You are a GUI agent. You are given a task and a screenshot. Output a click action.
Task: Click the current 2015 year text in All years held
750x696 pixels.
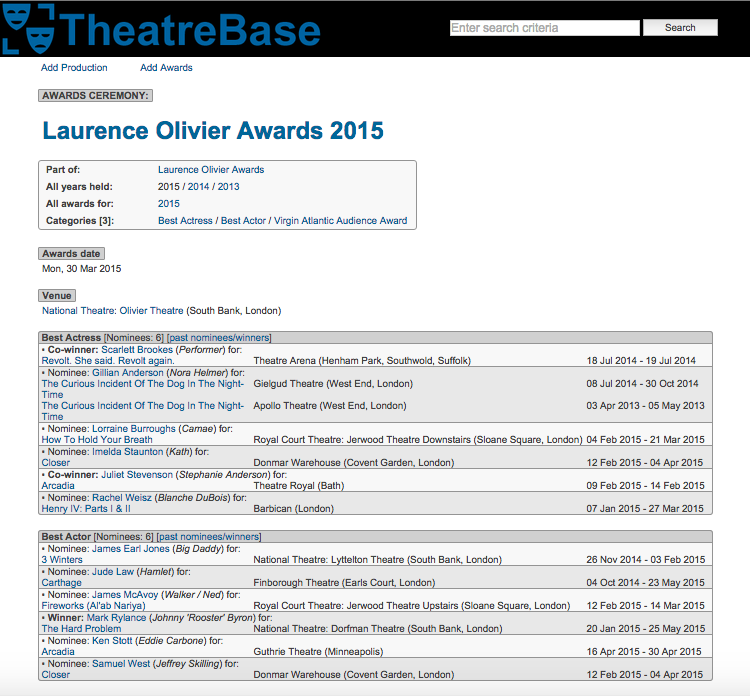point(169,187)
